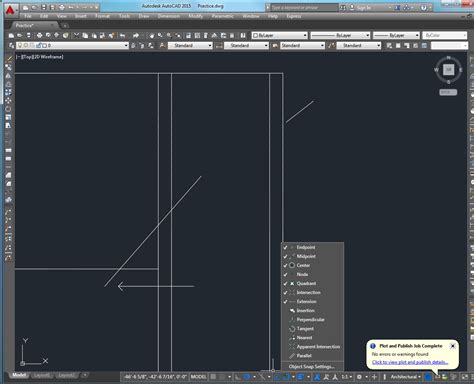Select the Offset tool
Viewport: 474px width, 384px height.
click(x=8, y=84)
